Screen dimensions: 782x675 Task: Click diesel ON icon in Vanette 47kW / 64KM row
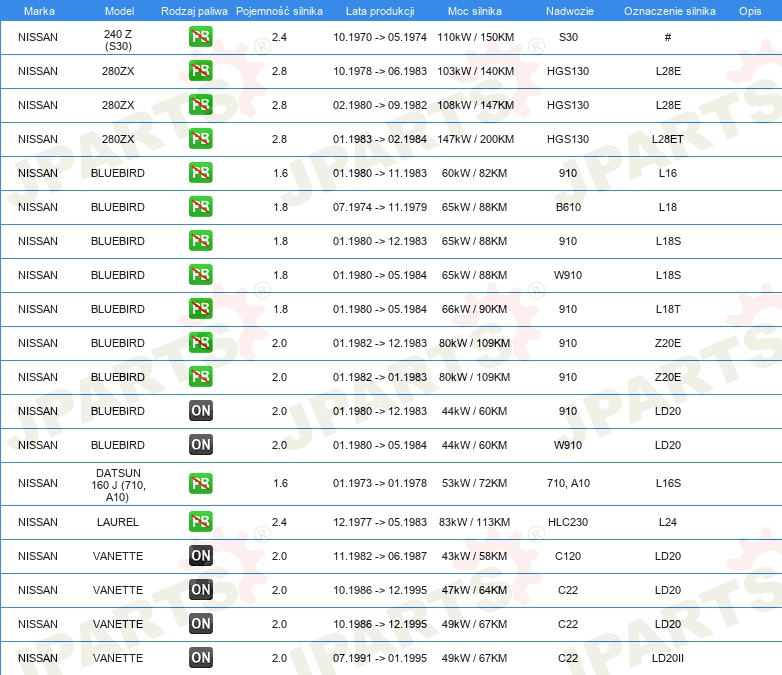[x=200, y=590]
